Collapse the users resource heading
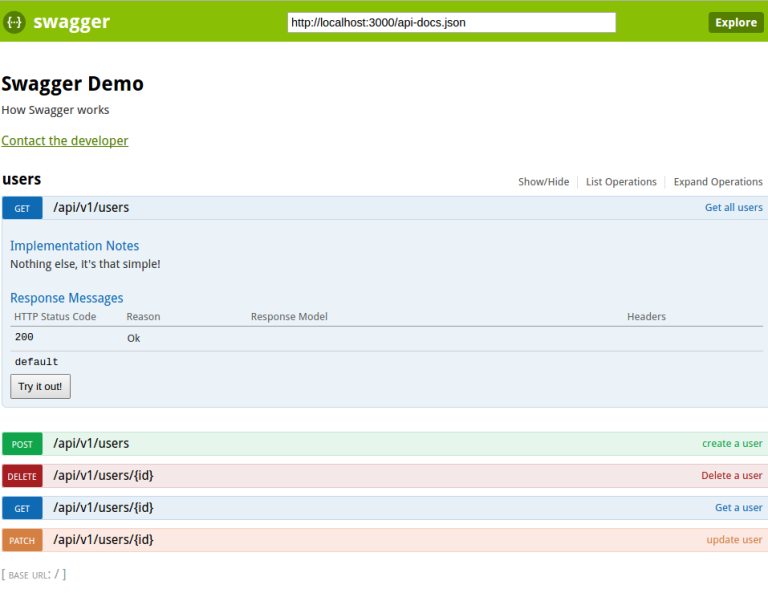Screen dimensions: 768x593 pyautogui.click(x=22, y=180)
